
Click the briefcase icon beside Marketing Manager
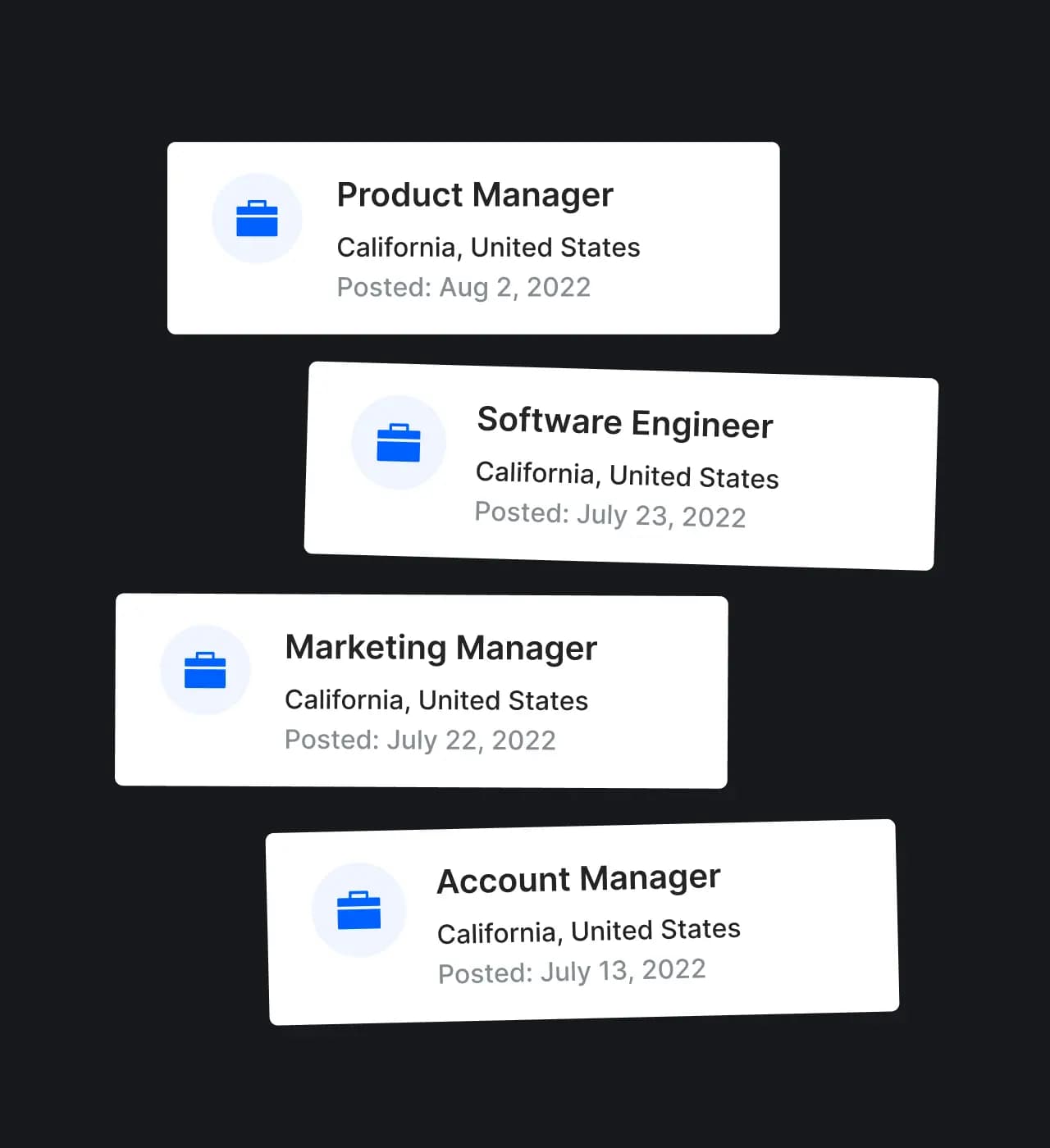[205, 670]
